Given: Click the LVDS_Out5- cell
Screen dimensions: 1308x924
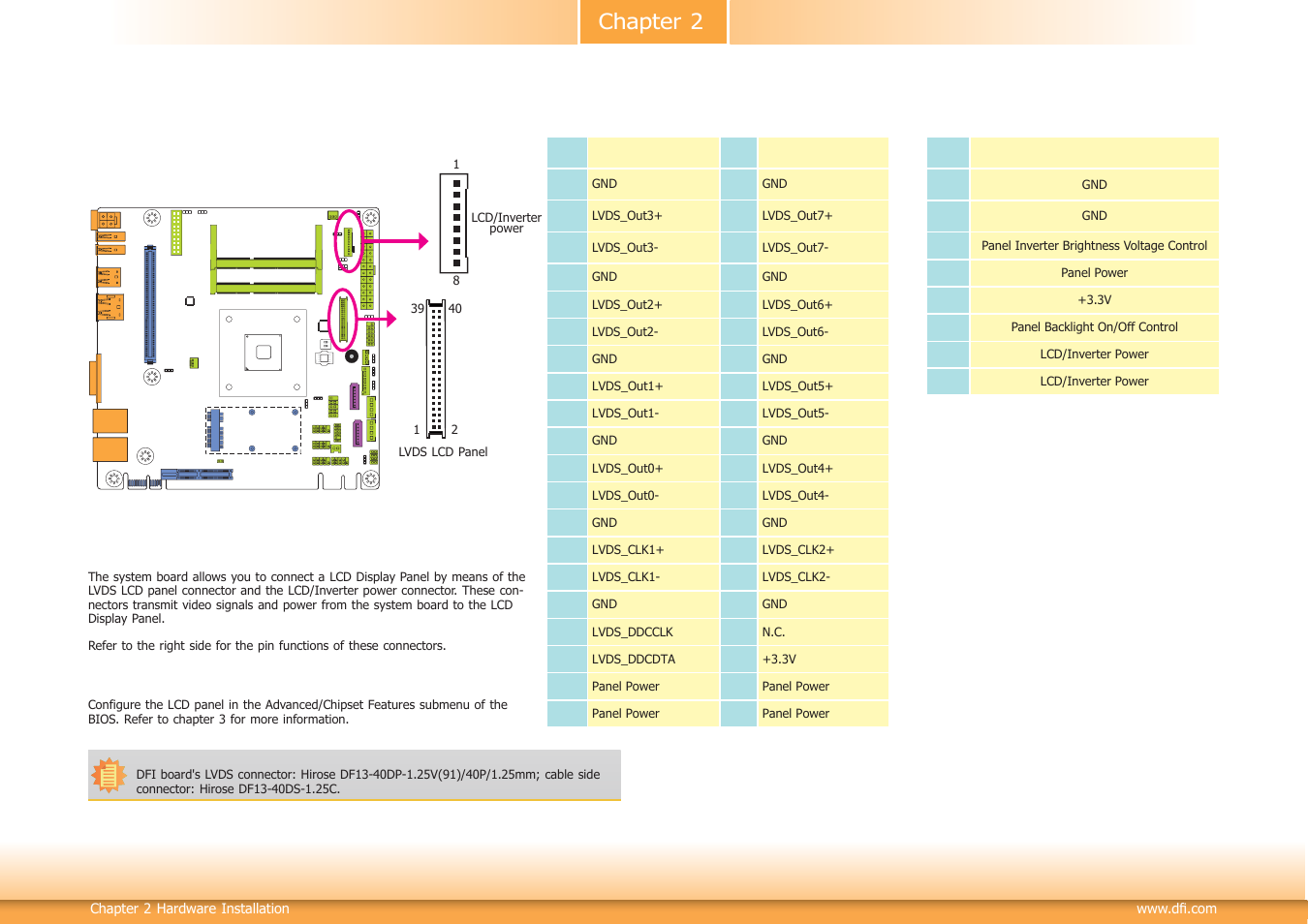Looking at the screenshot, I should tap(823, 414).
